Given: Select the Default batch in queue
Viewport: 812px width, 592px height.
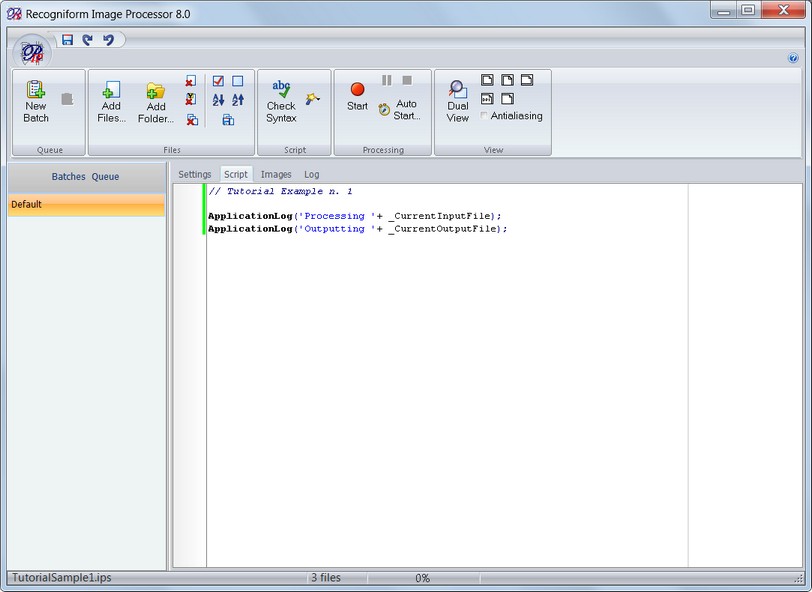Looking at the screenshot, I should (x=86, y=205).
